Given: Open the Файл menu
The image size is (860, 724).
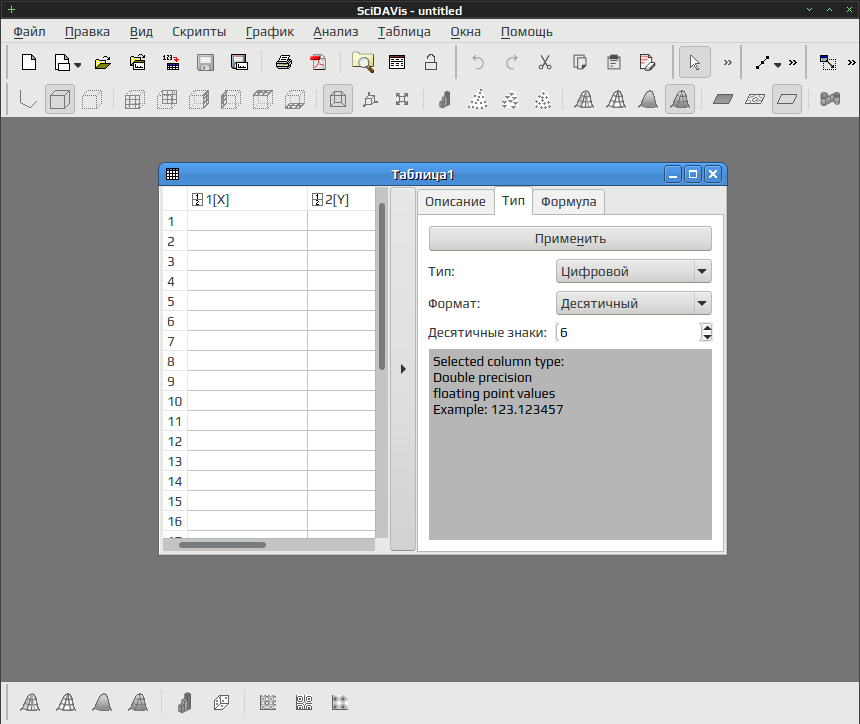Looking at the screenshot, I should (29, 32).
